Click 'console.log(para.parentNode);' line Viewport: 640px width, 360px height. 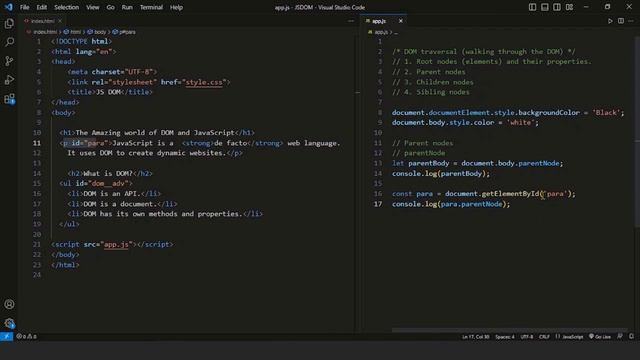tap(451, 204)
